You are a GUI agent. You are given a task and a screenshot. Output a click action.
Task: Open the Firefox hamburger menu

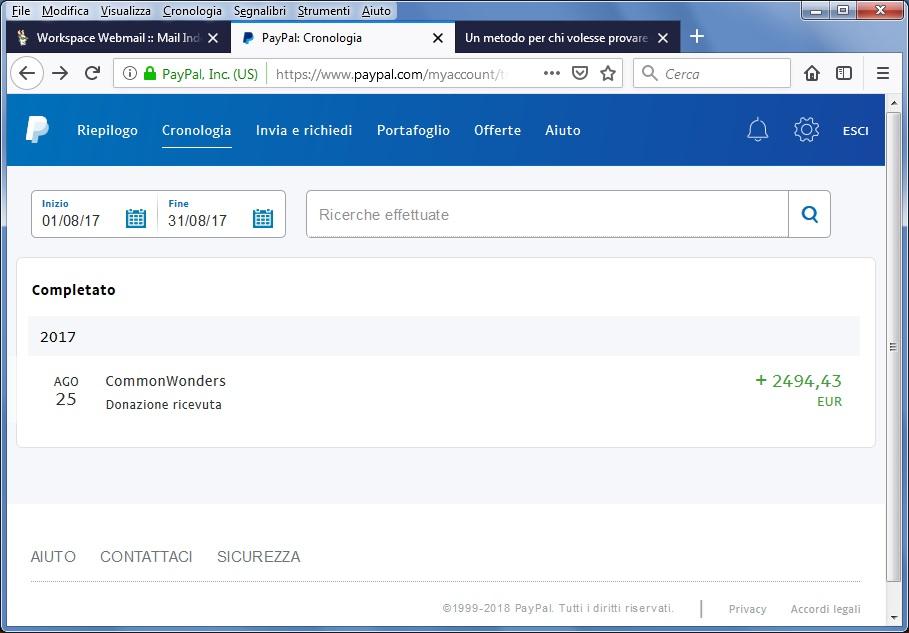[x=882, y=73]
